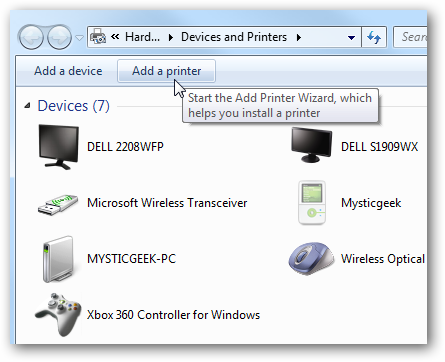Select the Wireless Optical mouse icon

coord(311,258)
